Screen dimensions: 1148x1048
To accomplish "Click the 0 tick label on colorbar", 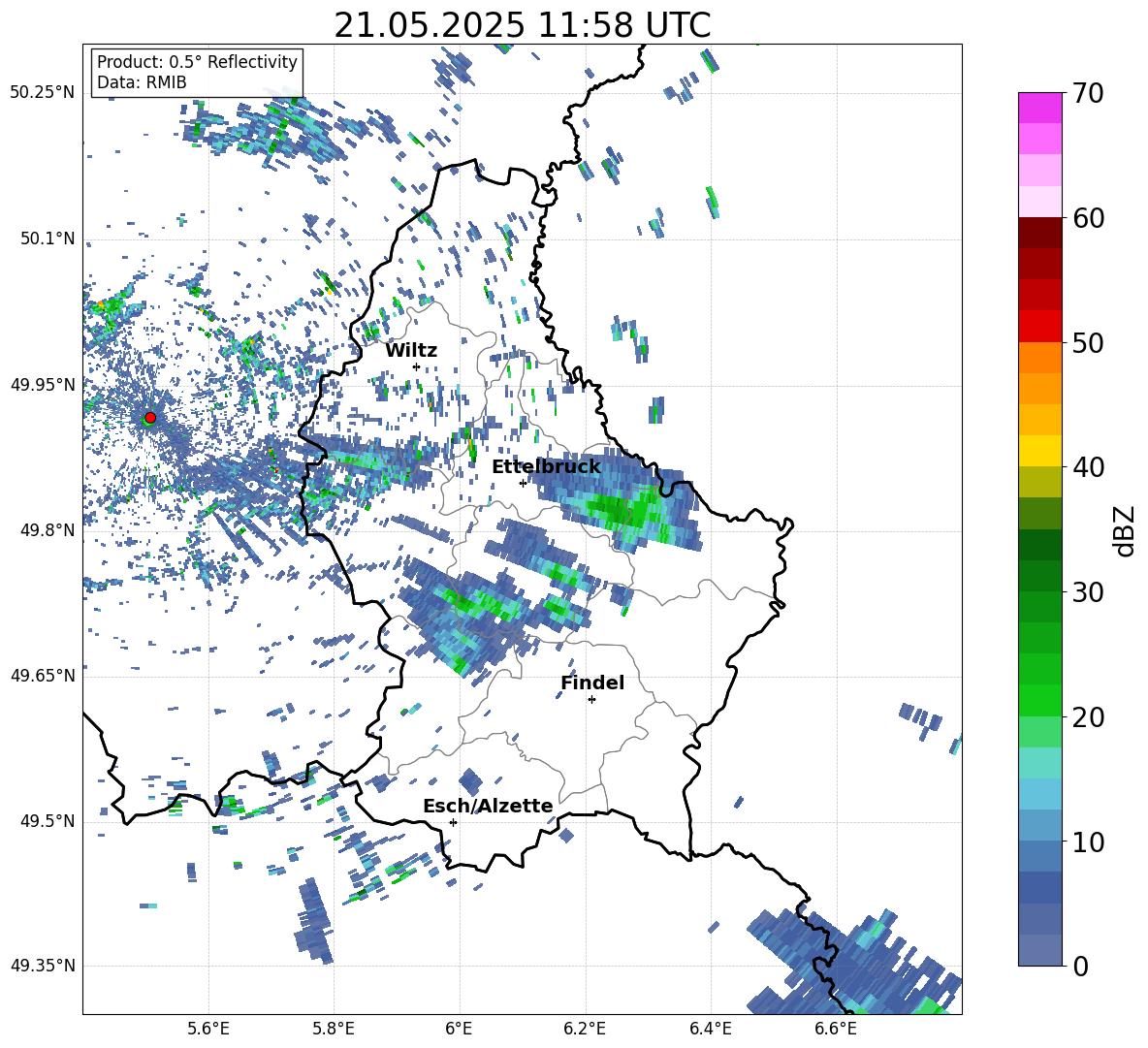I will click(1080, 966).
